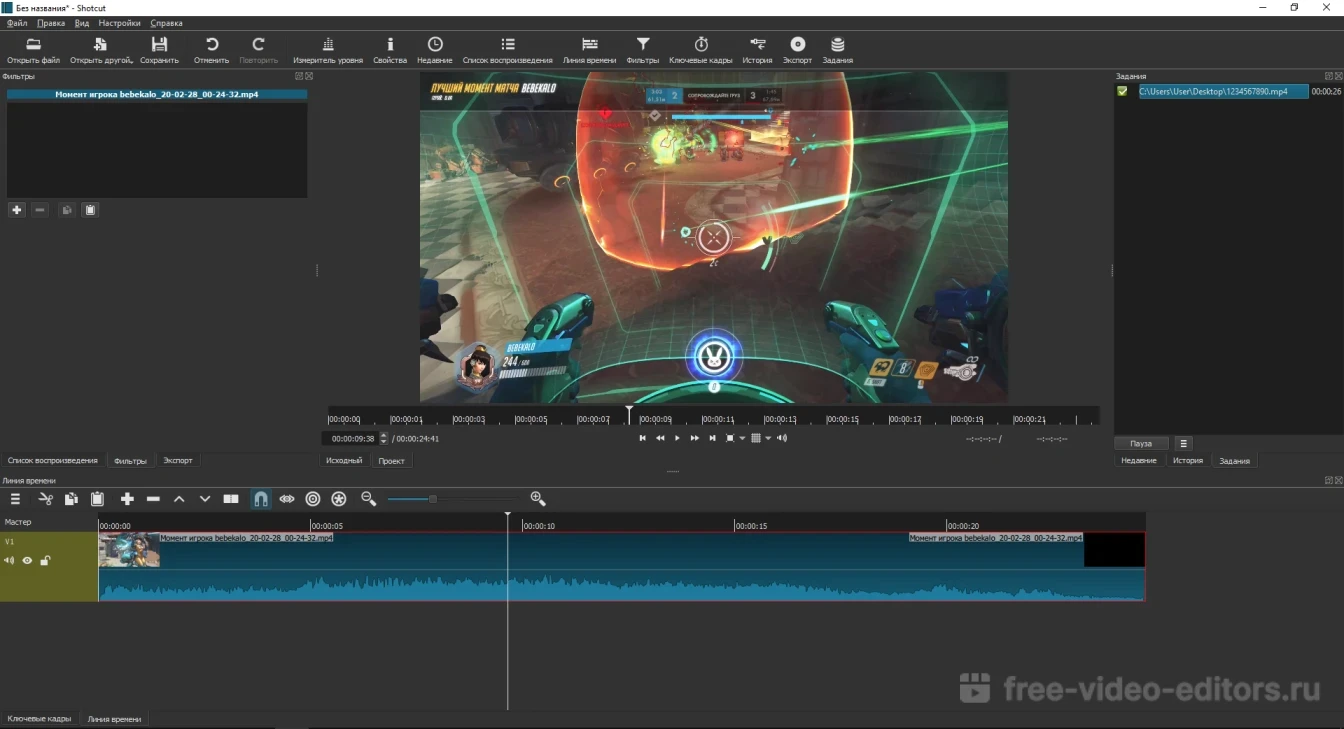The width and height of the screenshot is (1344, 729).
Task: Ripple delete with timeline minus icon
Action: point(153,499)
